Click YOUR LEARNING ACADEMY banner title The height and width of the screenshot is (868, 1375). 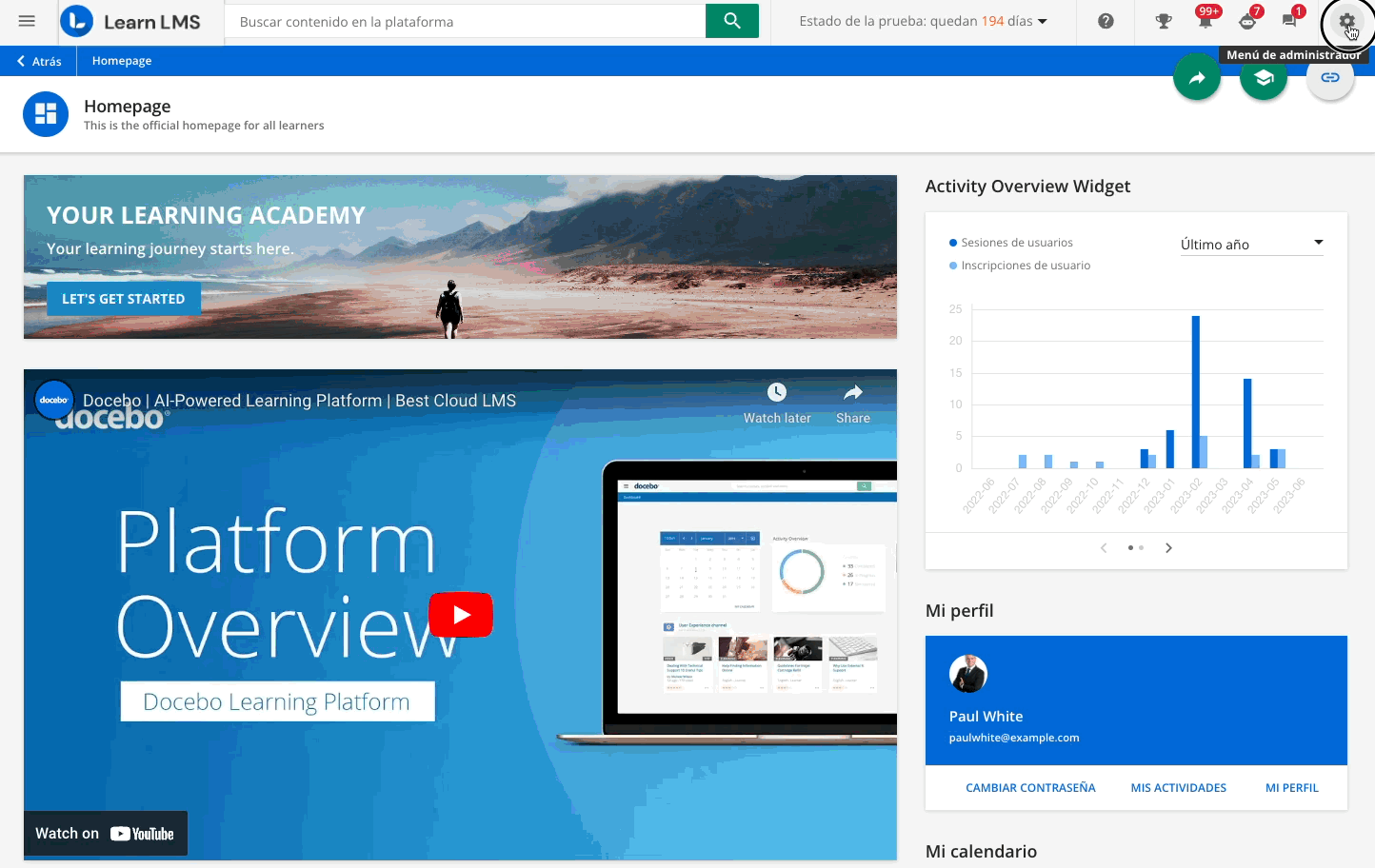tap(206, 216)
